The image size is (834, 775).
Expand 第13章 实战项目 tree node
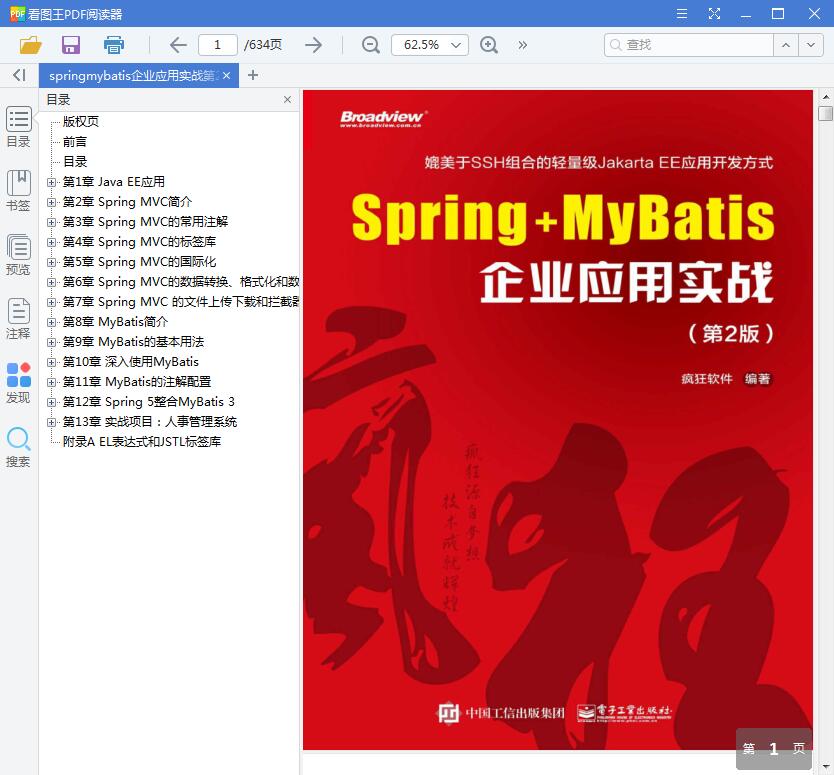[x=51, y=422]
